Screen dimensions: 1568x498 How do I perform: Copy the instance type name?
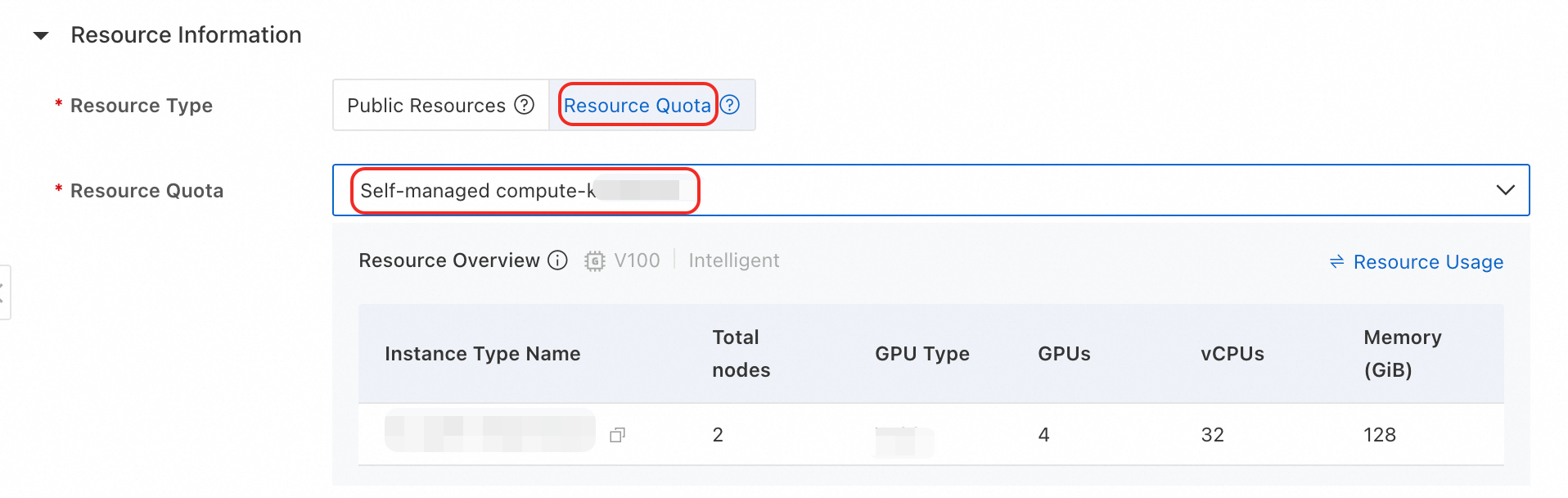point(619,435)
